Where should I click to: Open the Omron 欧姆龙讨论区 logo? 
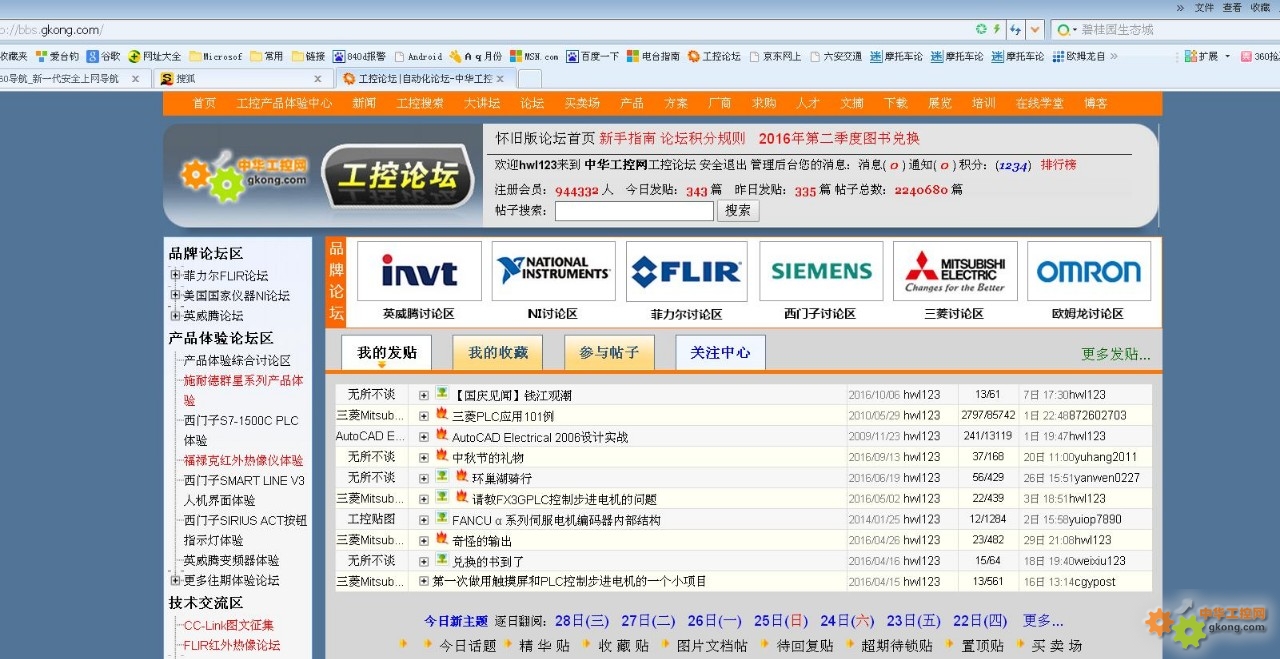[x=1088, y=271]
